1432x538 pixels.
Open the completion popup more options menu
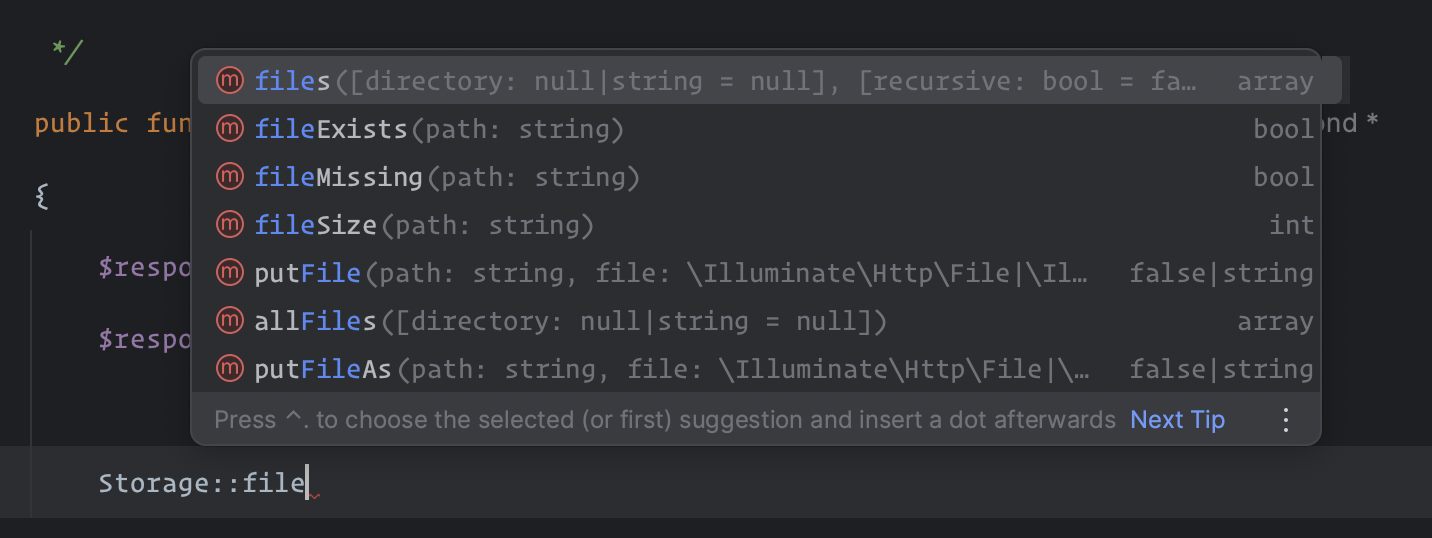1287,420
